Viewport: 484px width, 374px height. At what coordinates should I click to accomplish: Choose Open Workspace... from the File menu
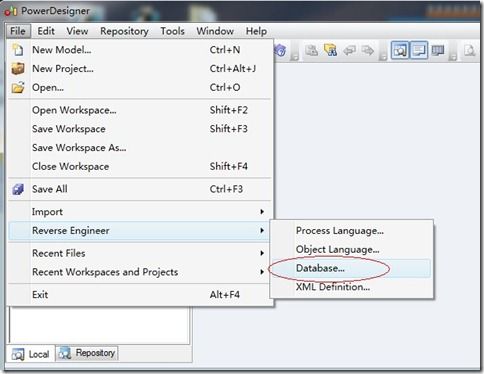tap(139, 110)
